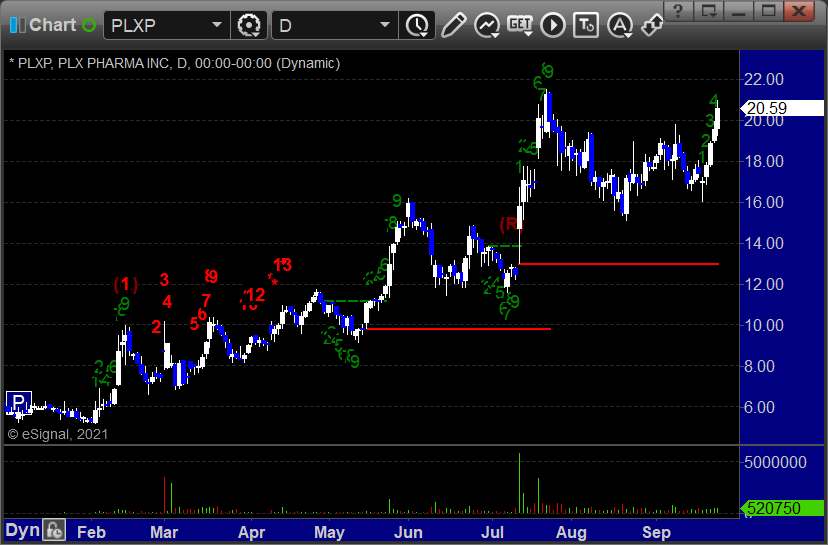Image resolution: width=828 pixels, height=545 pixels.
Task: Click the chart title PLX PHARMA INC text
Action: point(114,63)
